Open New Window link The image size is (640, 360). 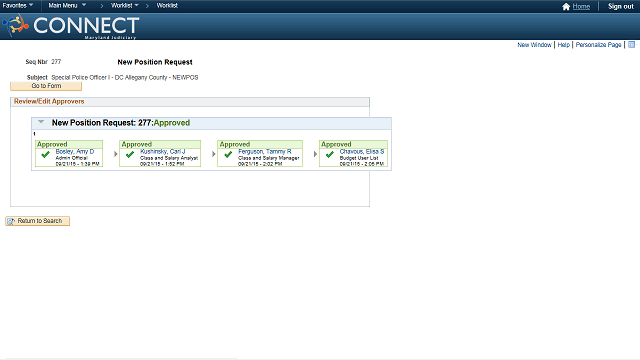pos(534,44)
